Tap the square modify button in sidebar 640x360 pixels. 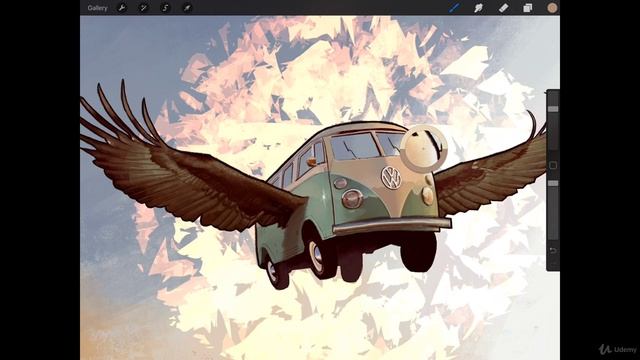(553, 165)
